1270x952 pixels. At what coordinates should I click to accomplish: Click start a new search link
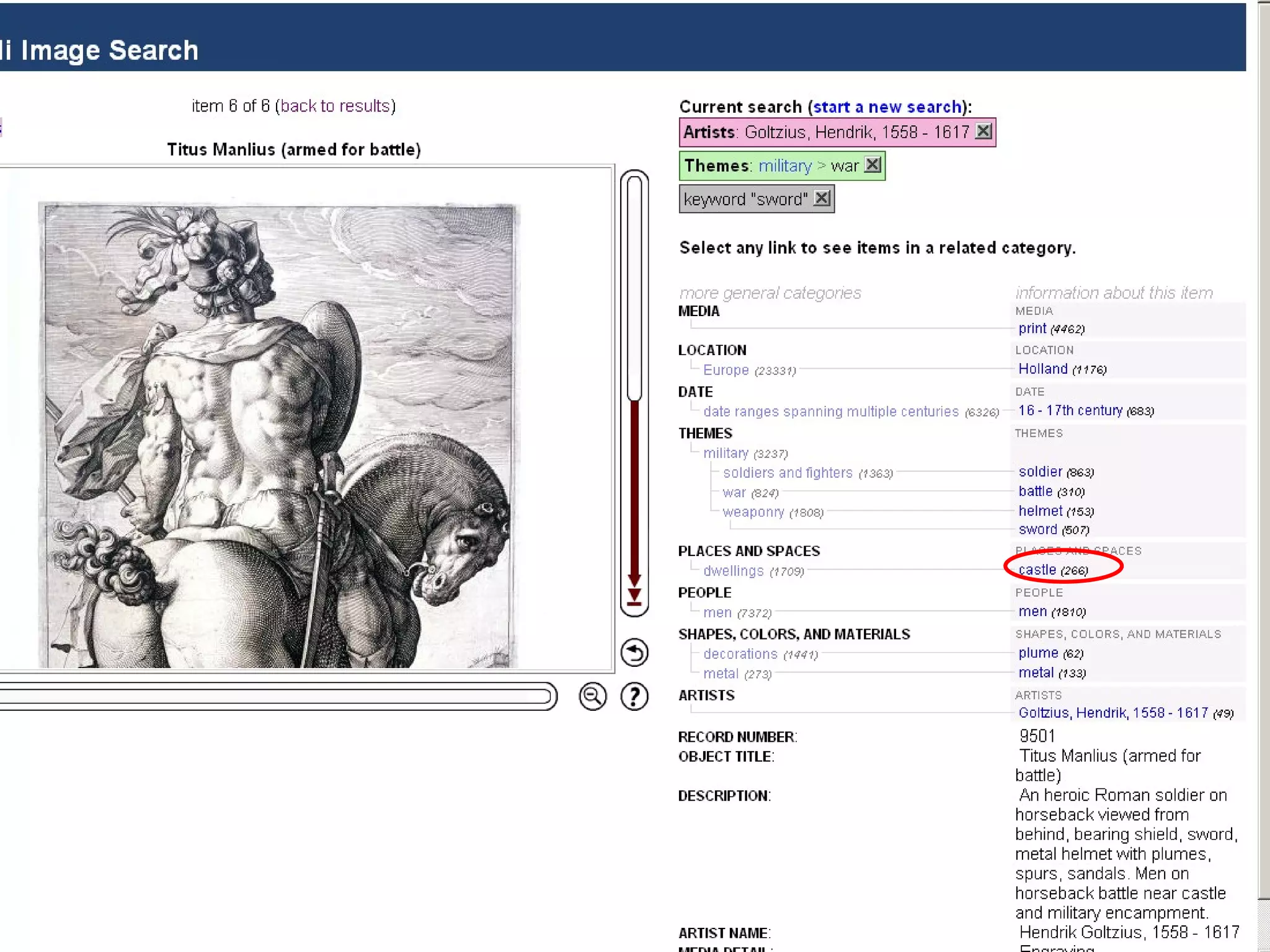tap(887, 107)
